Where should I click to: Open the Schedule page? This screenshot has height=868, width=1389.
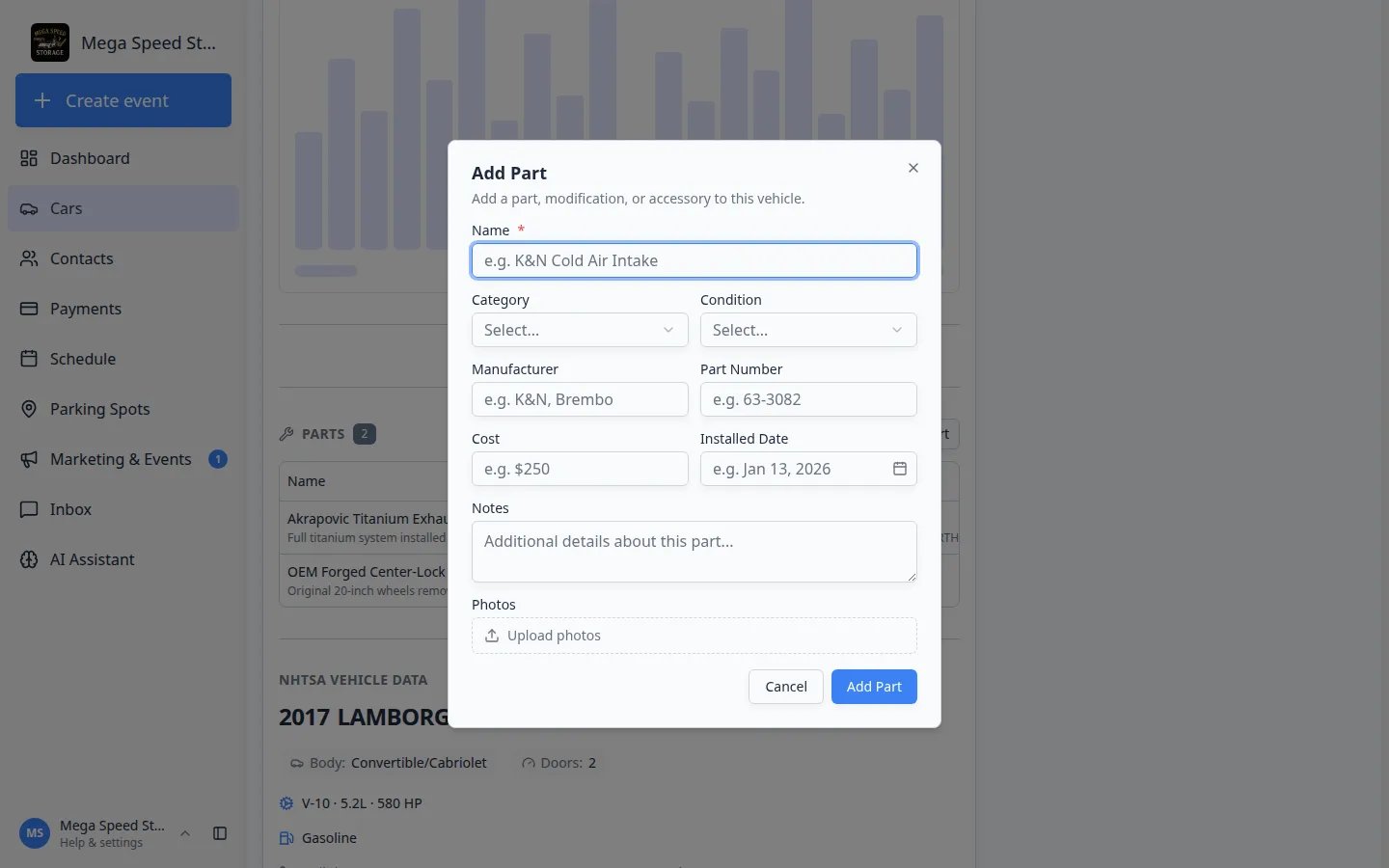[x=123, y=359]
